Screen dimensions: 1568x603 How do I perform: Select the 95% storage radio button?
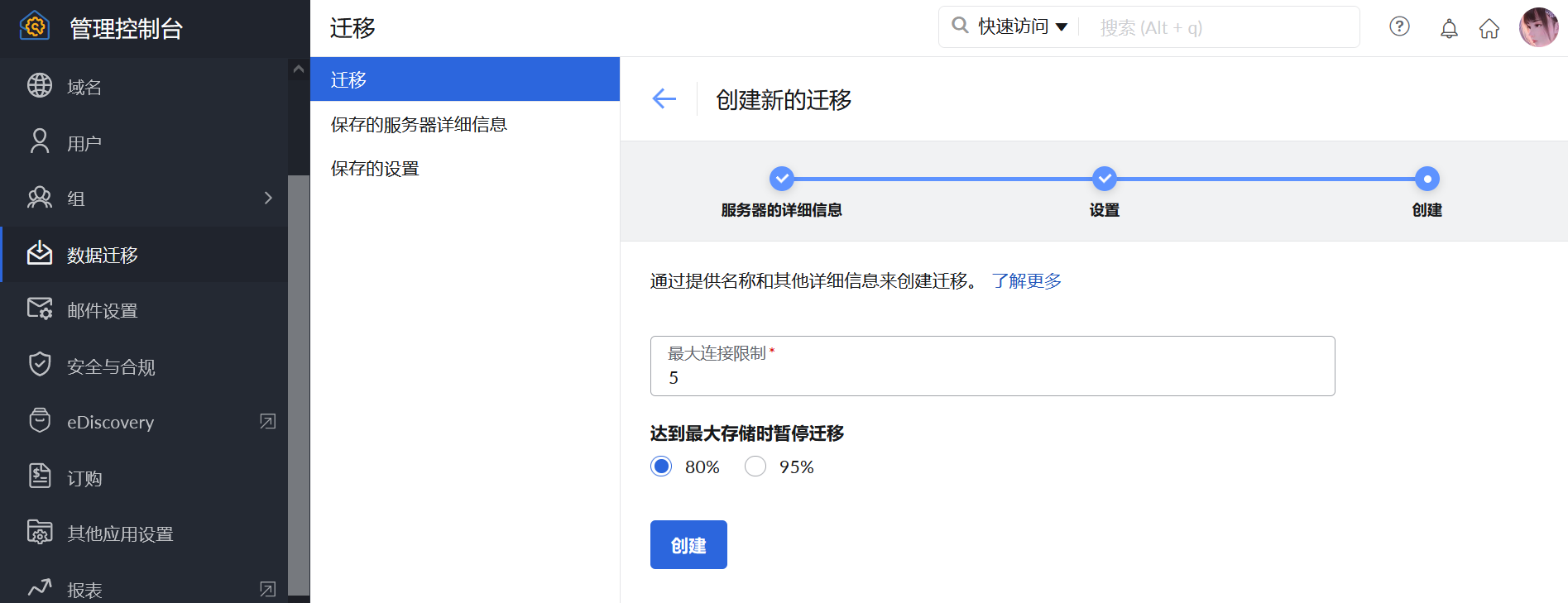[x=755, y=467]
